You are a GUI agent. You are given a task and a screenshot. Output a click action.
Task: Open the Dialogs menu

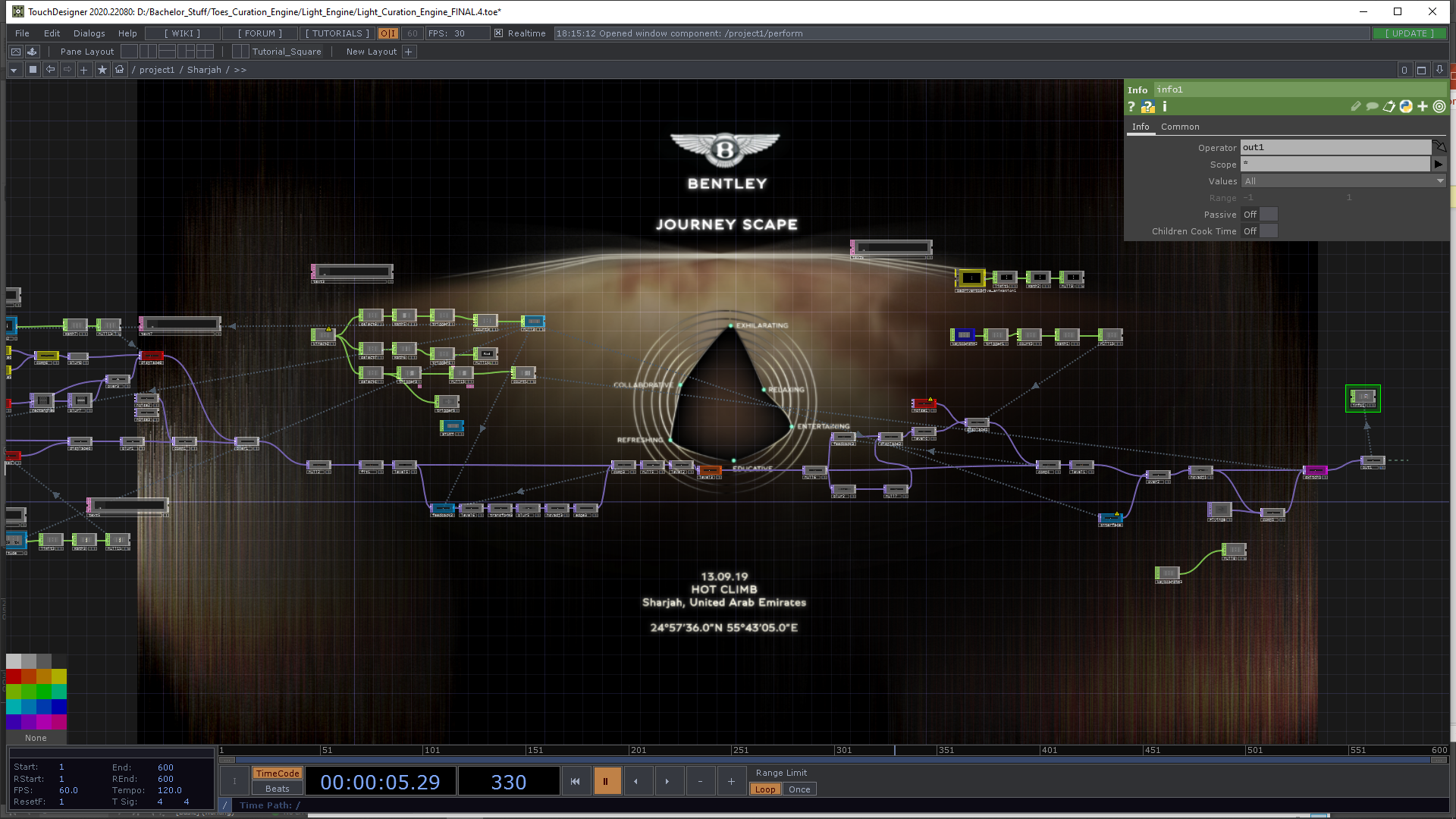pyautogui.click(x=89, y=33)
